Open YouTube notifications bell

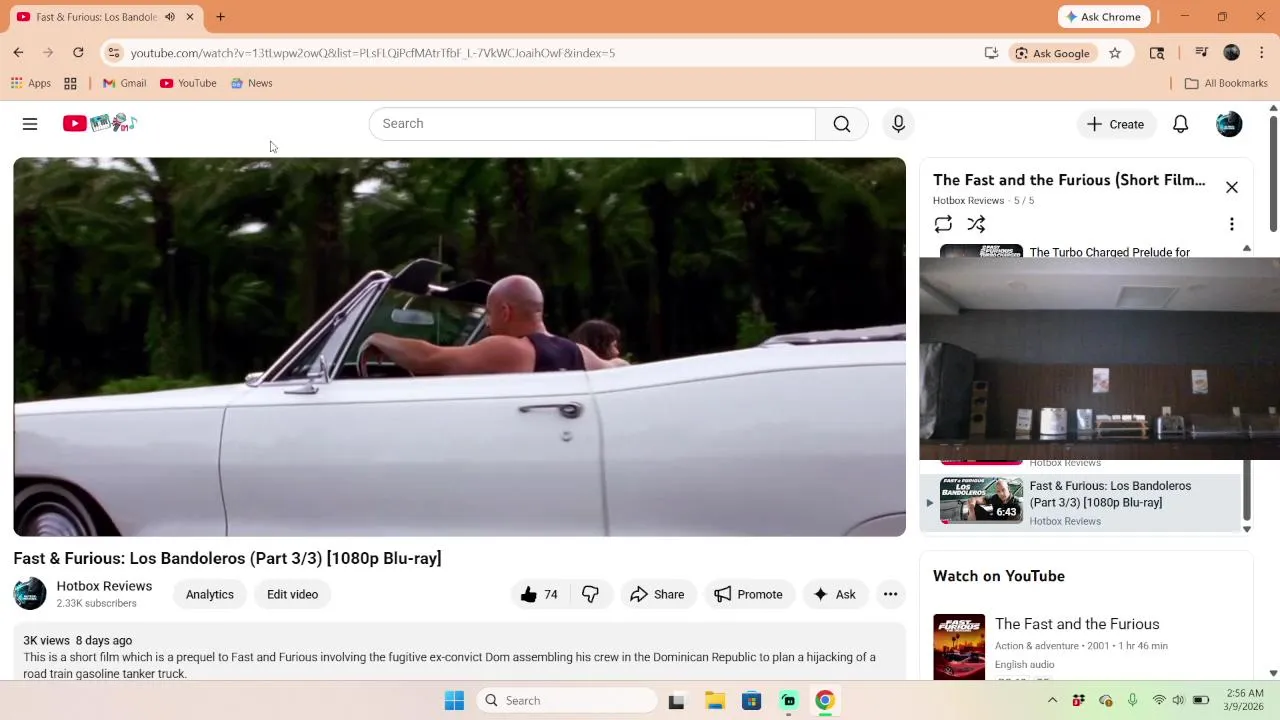pos(1180,124)
